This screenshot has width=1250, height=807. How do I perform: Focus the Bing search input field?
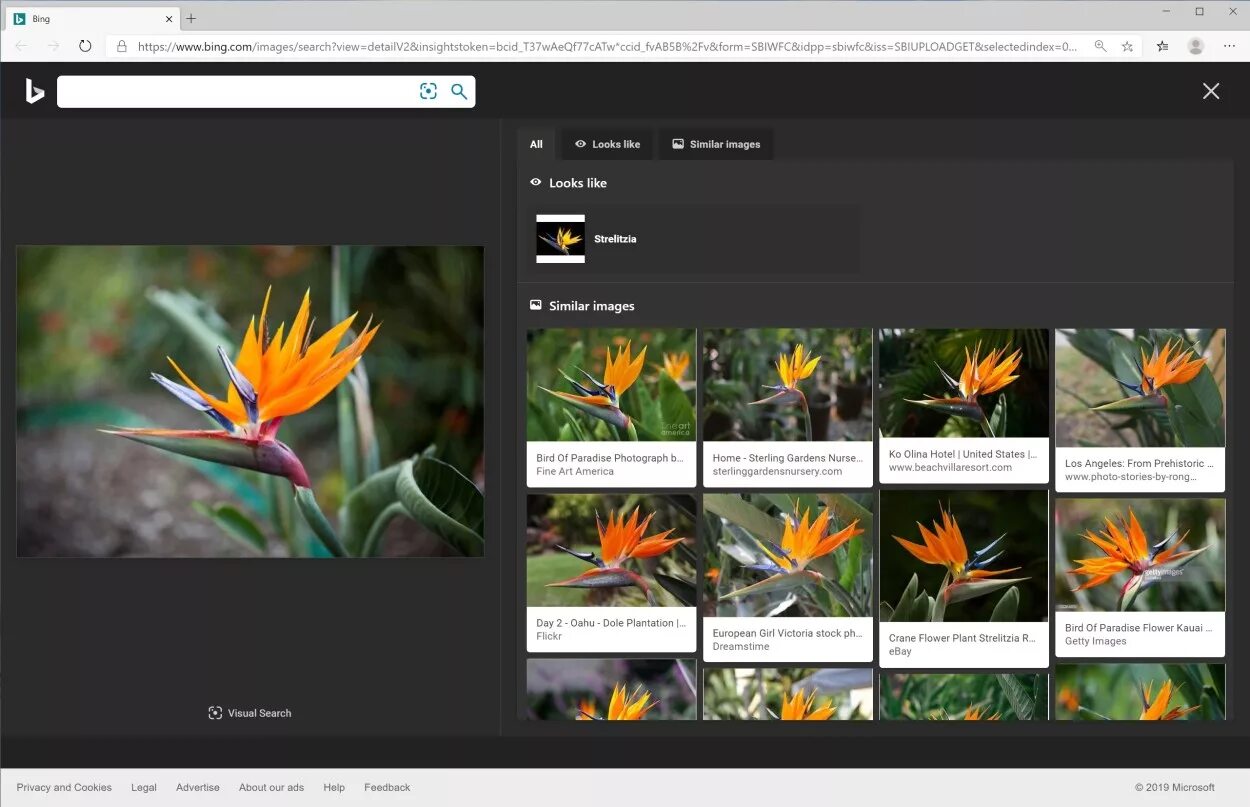point(238,91)
